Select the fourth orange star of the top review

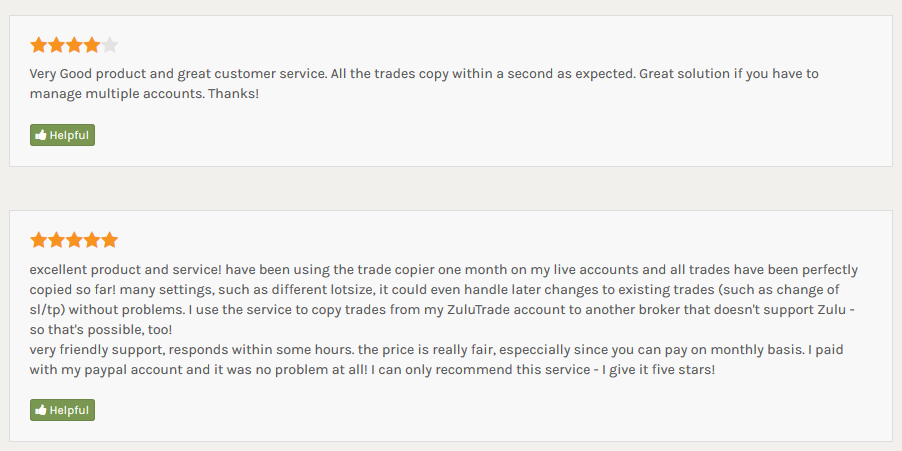coord(92,45)
